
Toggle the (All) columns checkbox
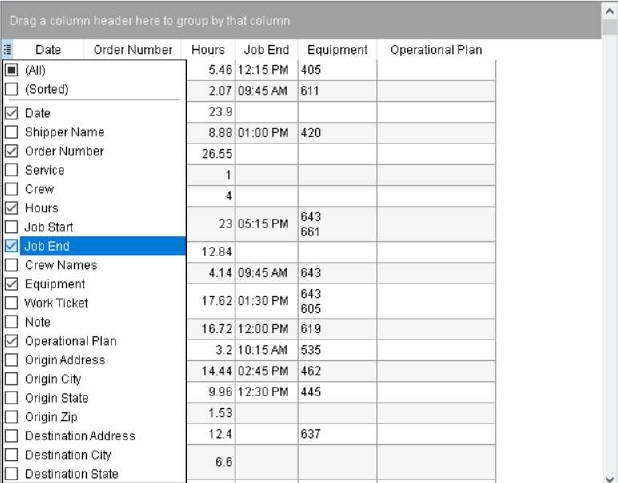tap(11, 70)
